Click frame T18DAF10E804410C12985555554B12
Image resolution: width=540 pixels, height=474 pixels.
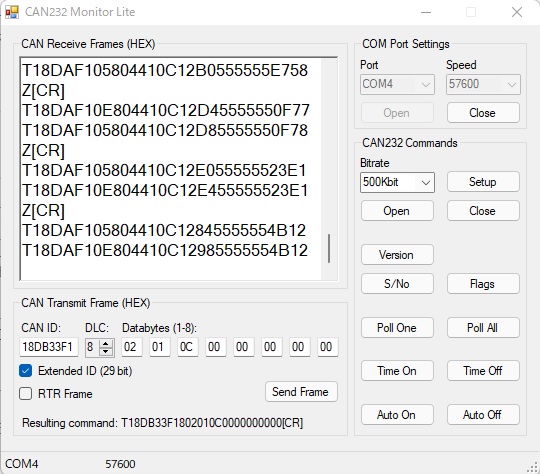coord(165,250)
